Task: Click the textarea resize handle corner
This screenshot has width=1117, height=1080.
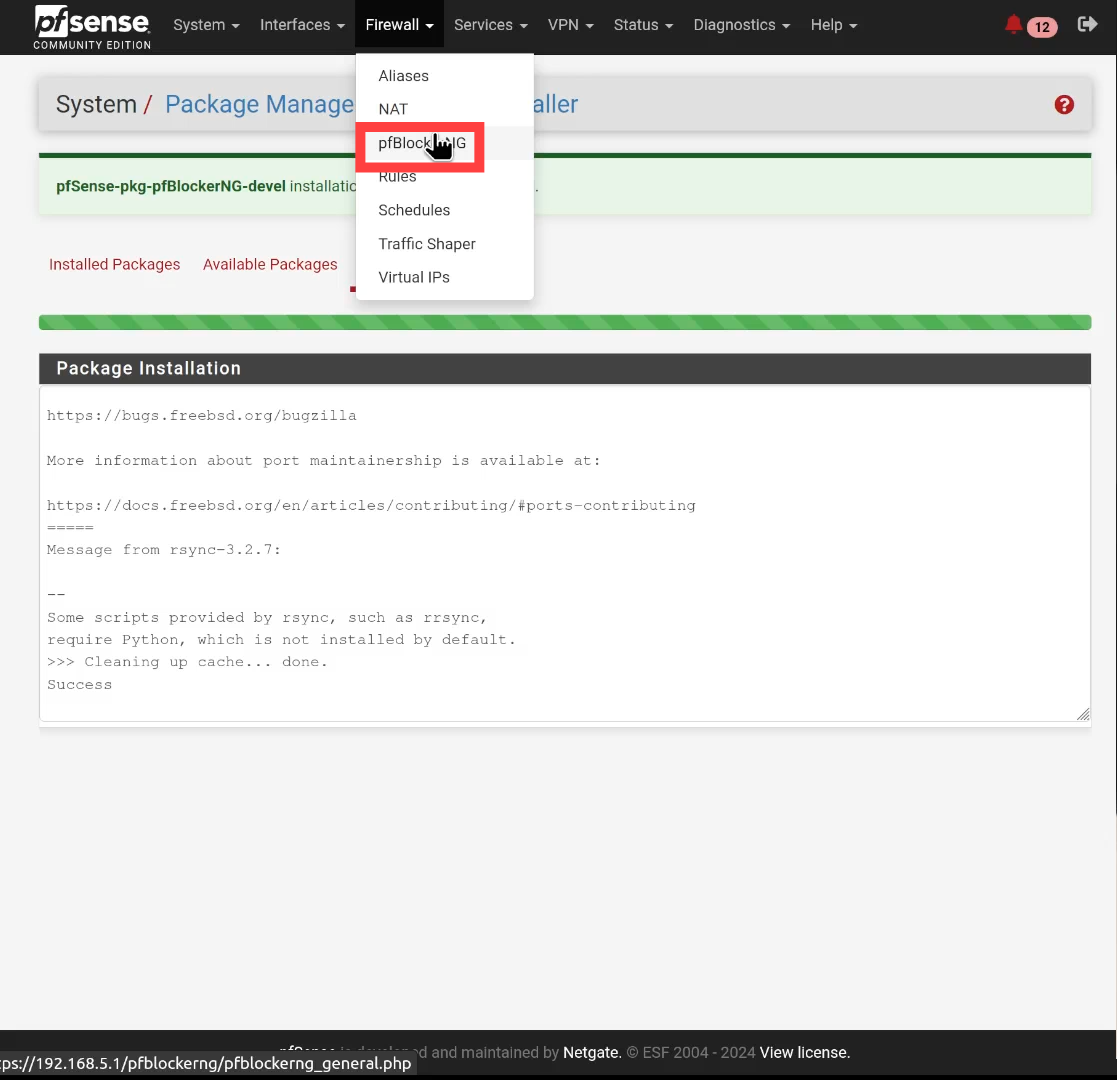Action: tap(1083, 714)
